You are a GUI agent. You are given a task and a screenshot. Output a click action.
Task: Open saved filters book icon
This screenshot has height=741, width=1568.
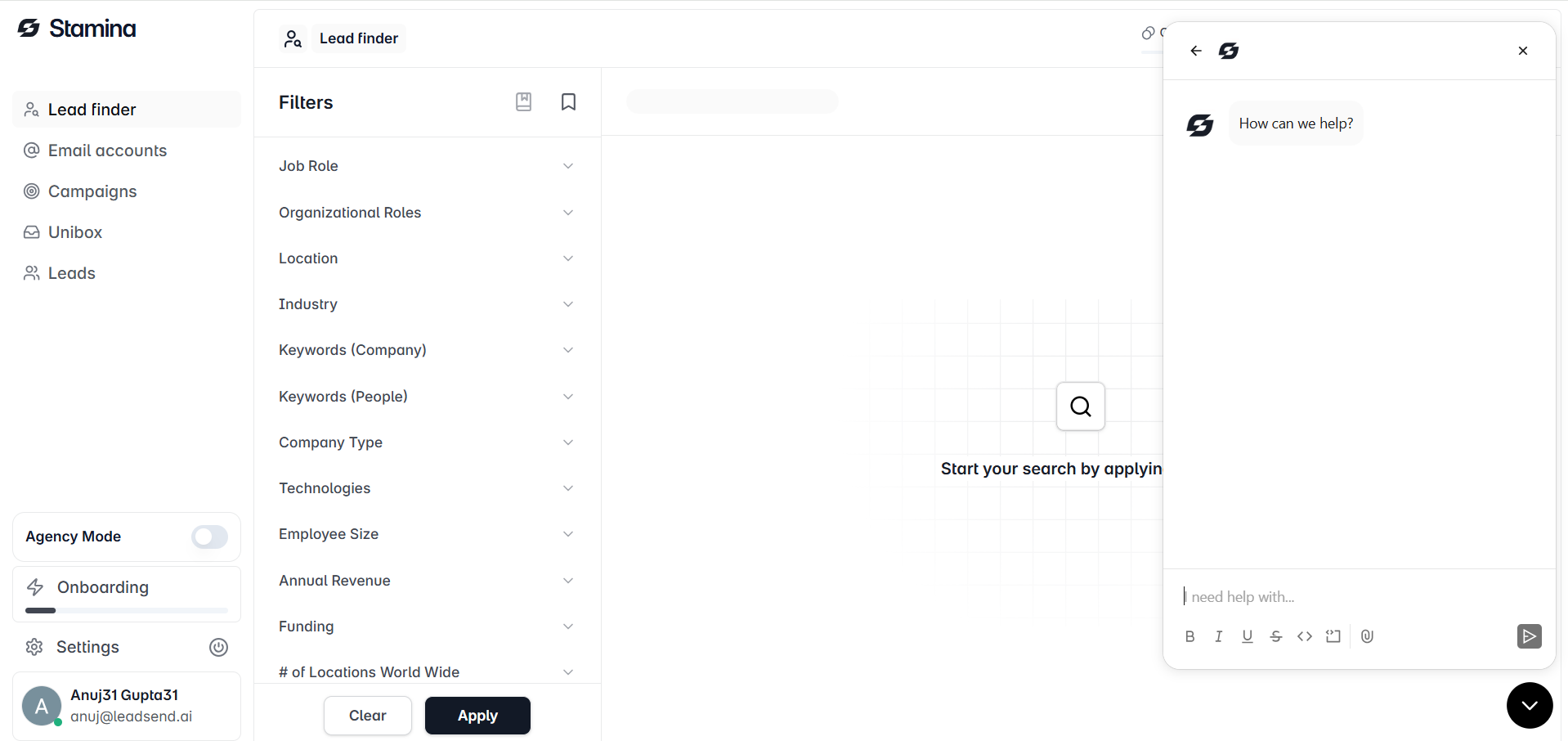(524, 101)
